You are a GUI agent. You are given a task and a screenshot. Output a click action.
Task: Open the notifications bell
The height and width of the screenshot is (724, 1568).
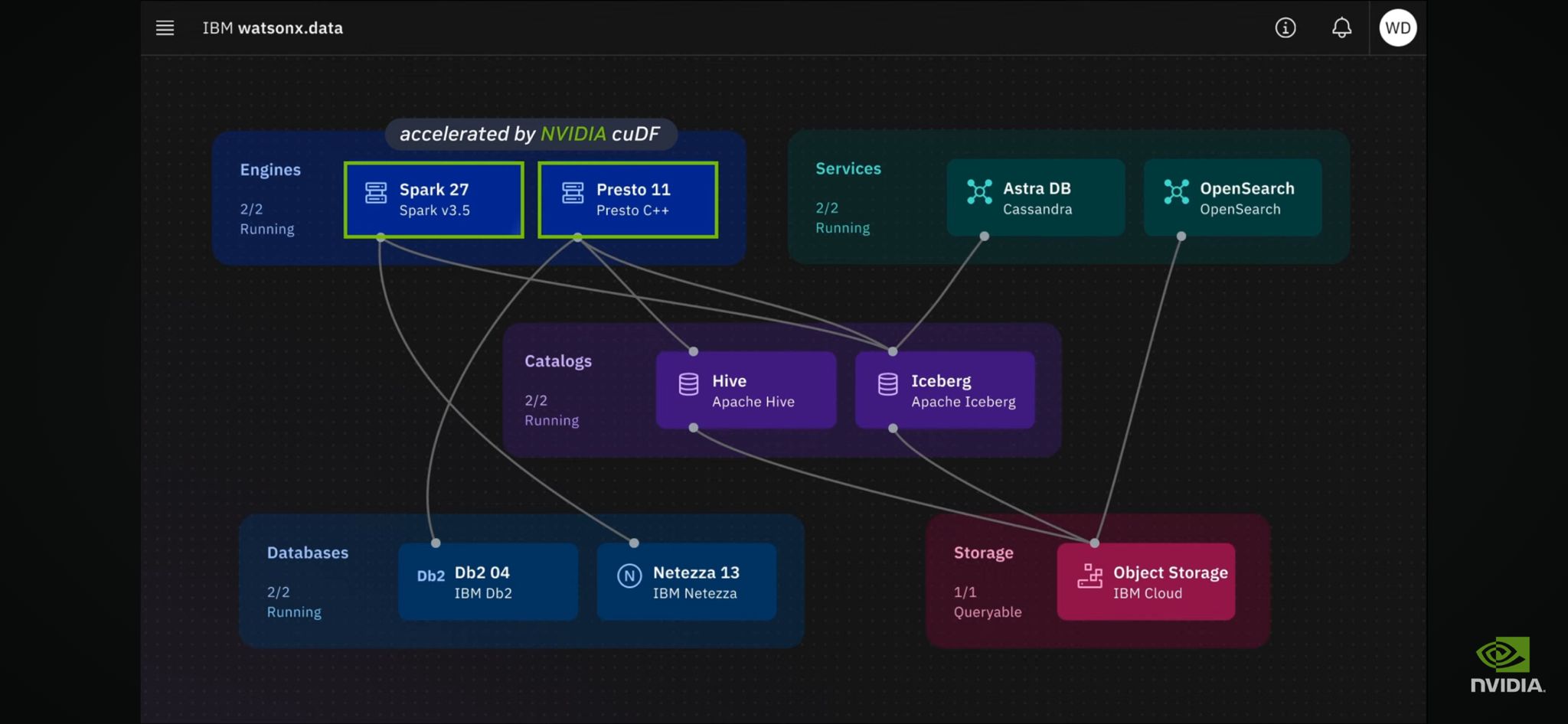click(1341, 28)
